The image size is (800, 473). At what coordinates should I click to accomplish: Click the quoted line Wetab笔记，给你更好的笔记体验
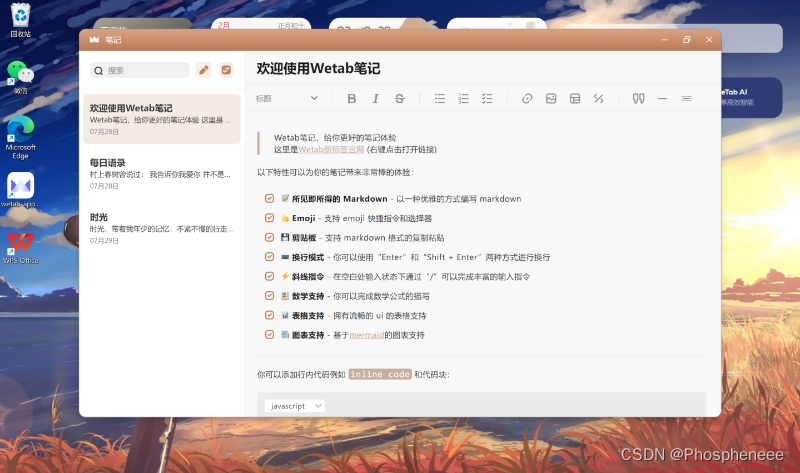click(x=335, y=138)
